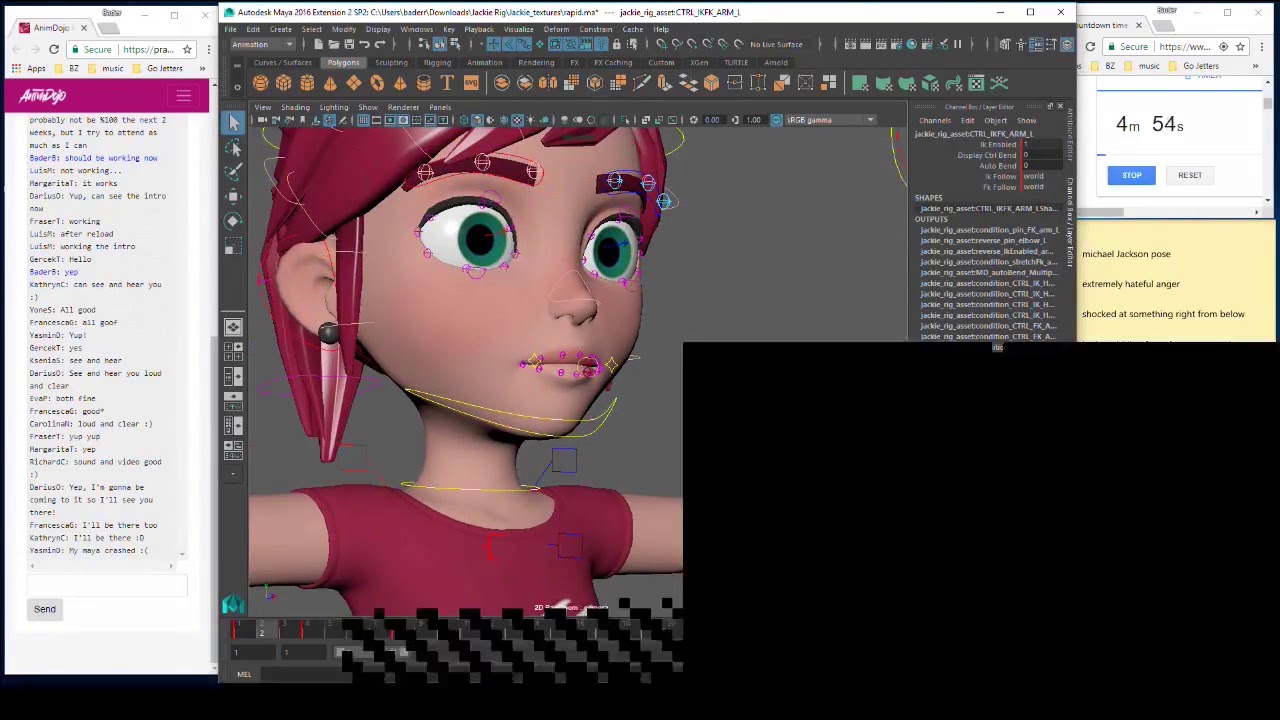Click the Type text 'T' shelf icon
The width and height of the screenshot is (1280, 720).
pyautogui.click(x=447, y=83)
